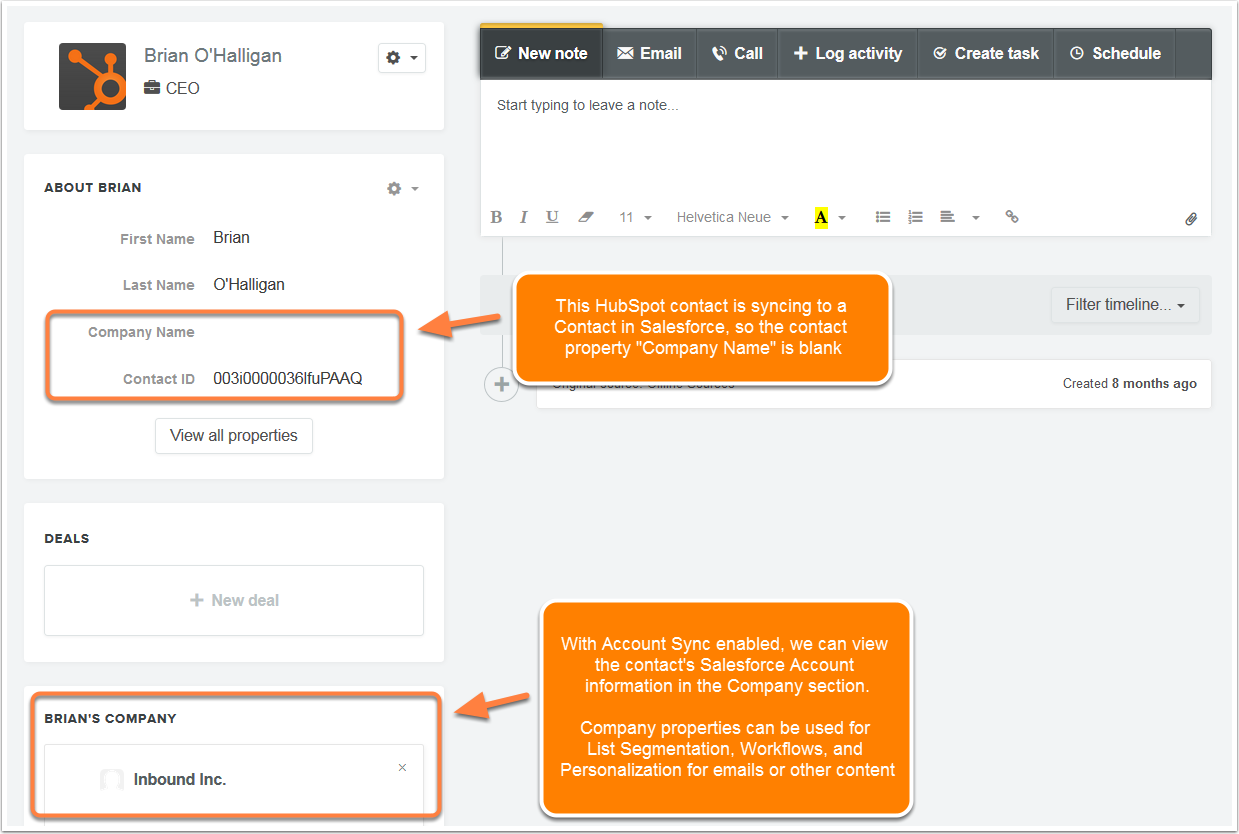1239x834 pixels.
Task: Click the paperclip attach file icon
Action: click(1191, 218)
